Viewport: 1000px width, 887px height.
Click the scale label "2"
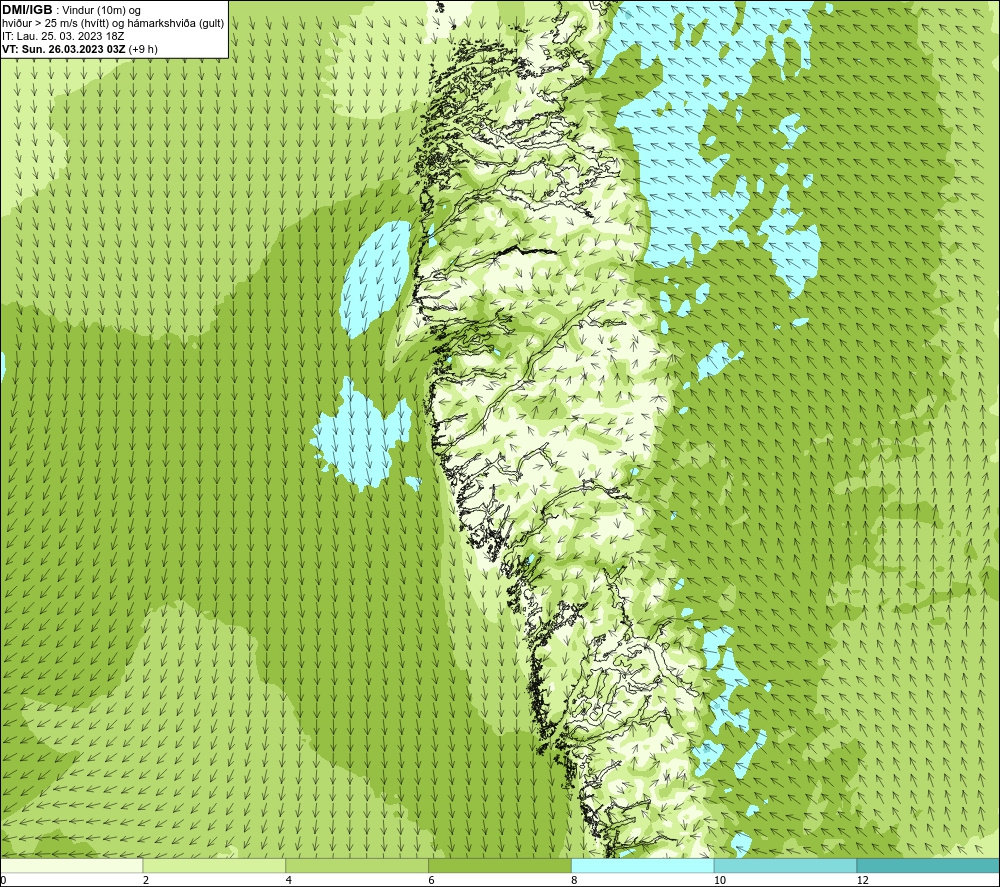coord(146,881)
